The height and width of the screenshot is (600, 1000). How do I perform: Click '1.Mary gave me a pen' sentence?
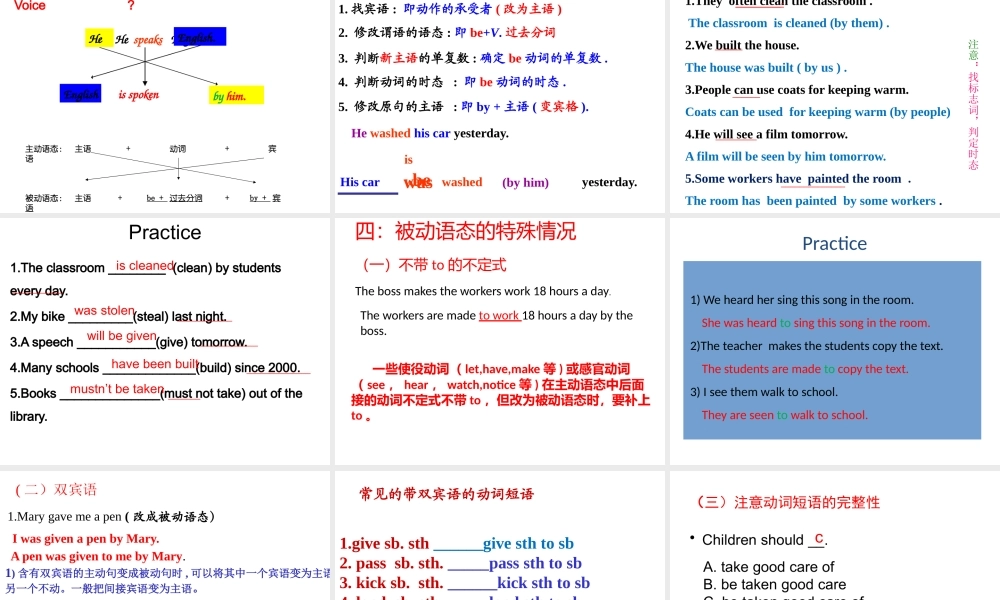pos(111,516)
